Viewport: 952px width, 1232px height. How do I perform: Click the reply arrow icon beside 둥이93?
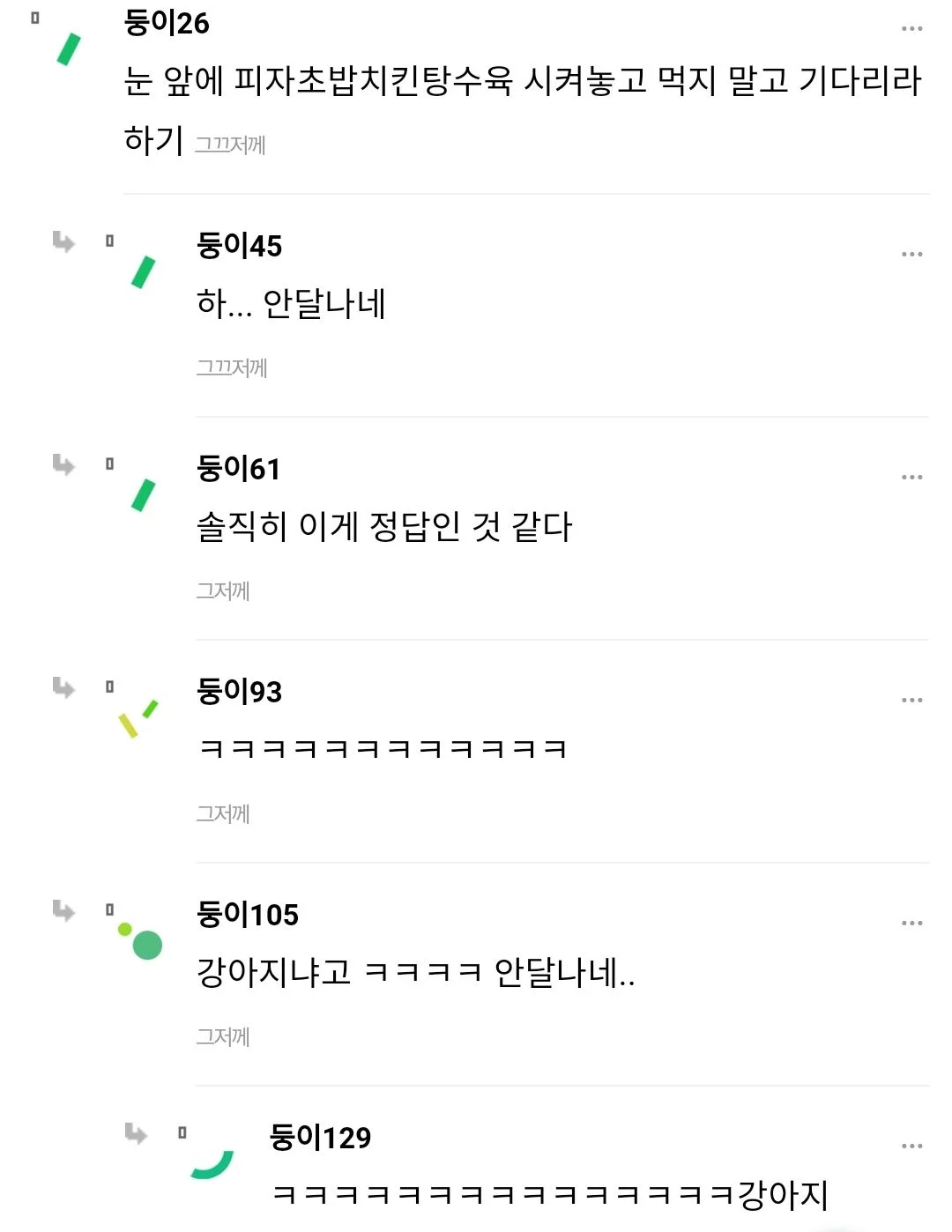[x=63, y=687]
